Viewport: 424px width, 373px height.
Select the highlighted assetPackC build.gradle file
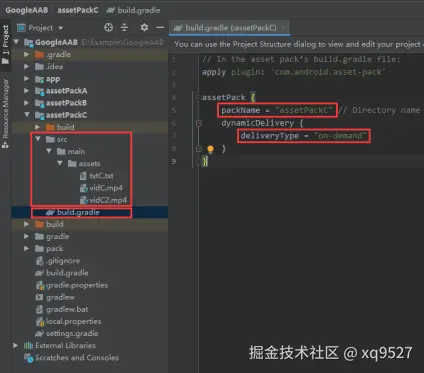[73, 212]
